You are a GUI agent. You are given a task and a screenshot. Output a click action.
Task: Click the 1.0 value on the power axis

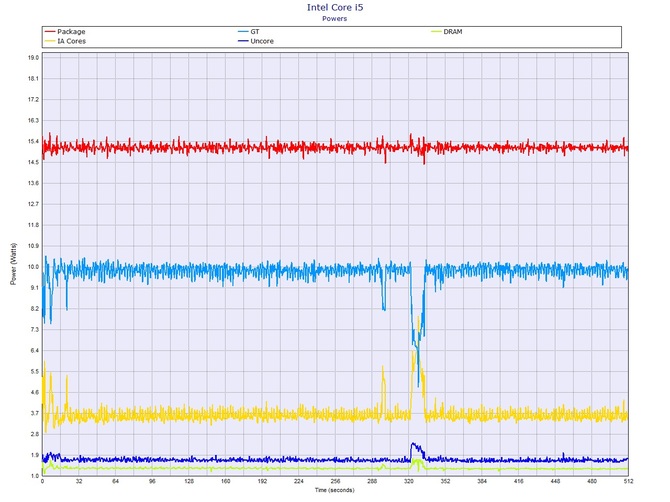point(34,476)
